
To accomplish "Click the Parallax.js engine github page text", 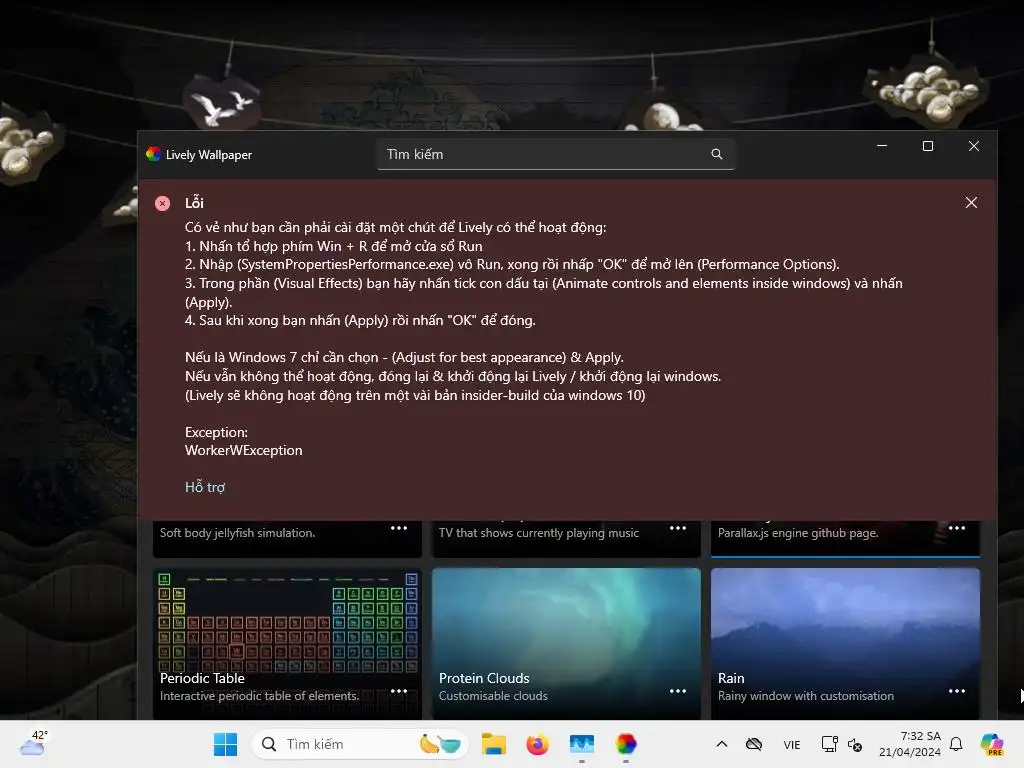I will coord(798,533).
